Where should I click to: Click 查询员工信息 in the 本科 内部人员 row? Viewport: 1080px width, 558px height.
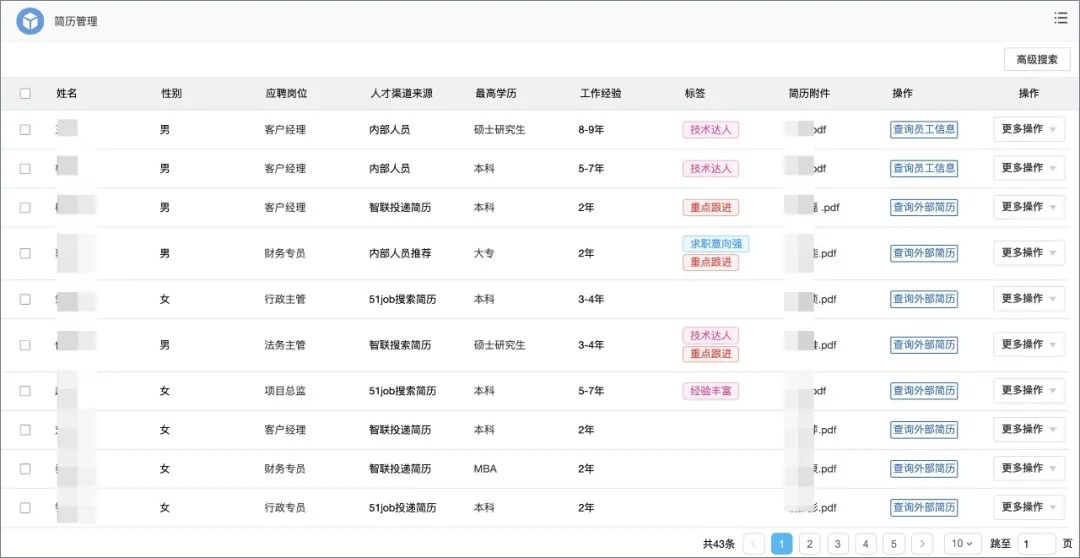pyautogui.click(x=924, y=168)
